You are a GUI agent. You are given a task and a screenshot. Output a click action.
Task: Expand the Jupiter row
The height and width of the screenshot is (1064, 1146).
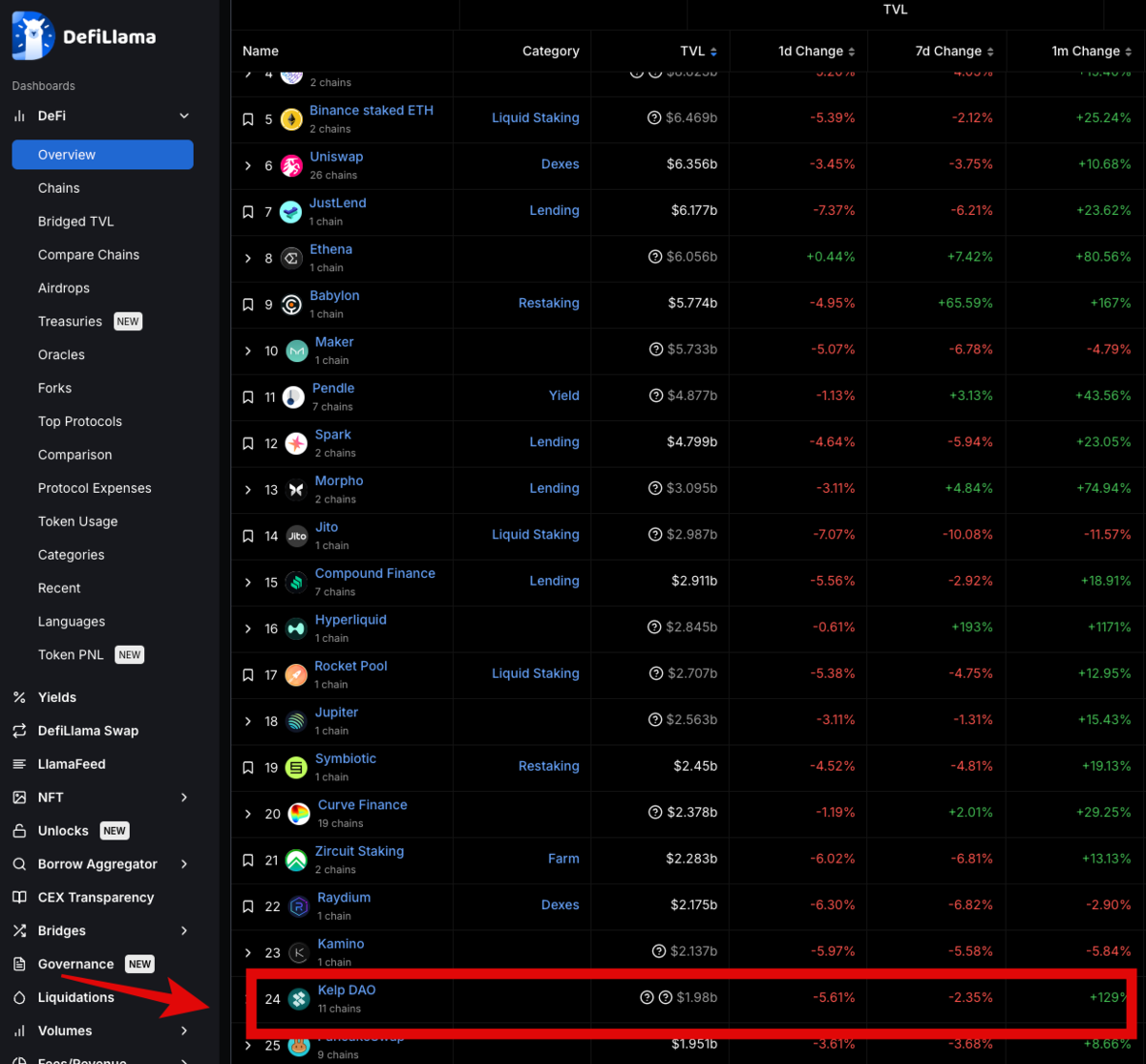(248, 721)
